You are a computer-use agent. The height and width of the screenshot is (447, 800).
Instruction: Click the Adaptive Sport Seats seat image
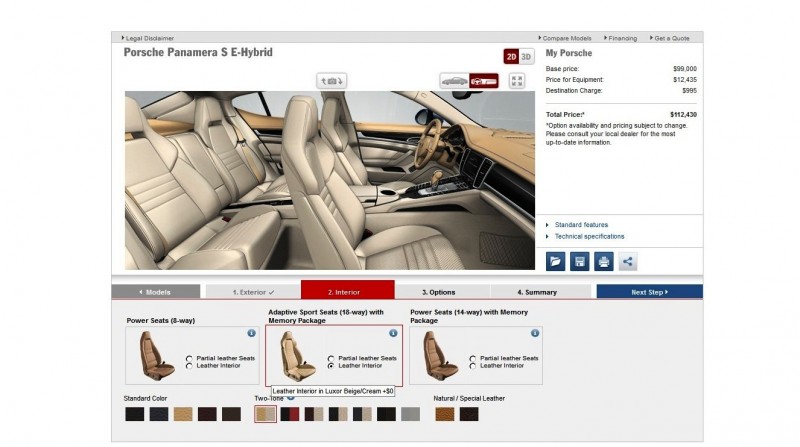pos(297,356)
